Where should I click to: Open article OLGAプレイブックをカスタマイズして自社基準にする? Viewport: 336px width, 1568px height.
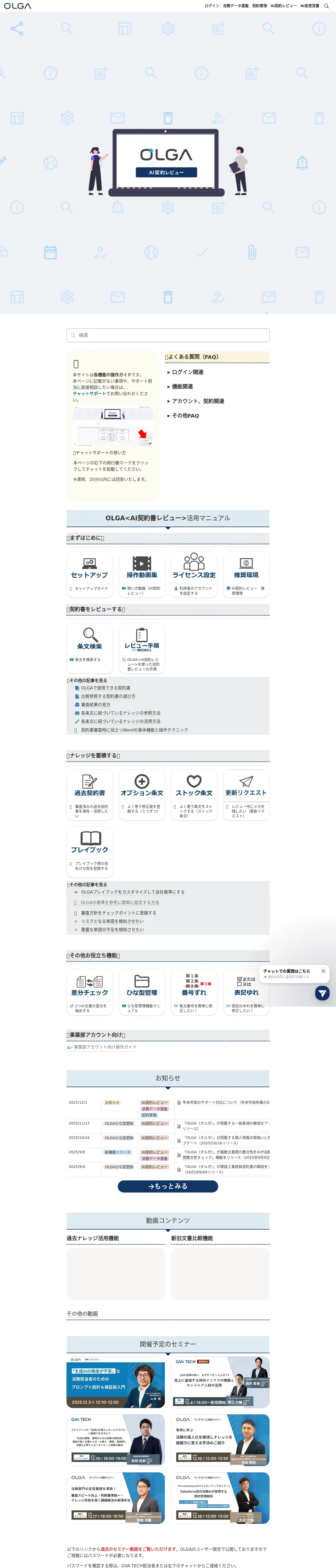click(x=132, y=892)
